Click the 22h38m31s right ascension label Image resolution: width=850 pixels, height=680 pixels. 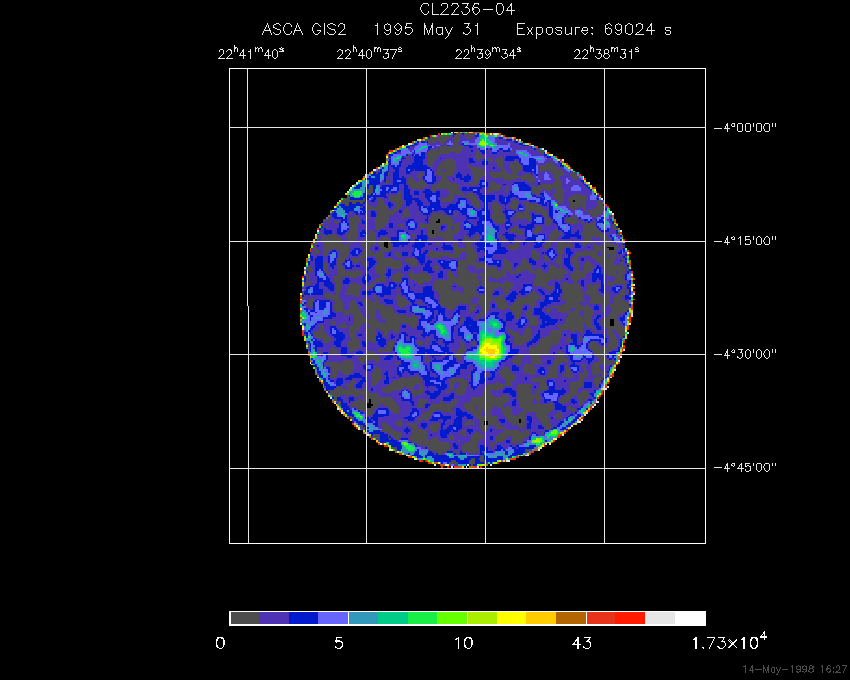607,54
